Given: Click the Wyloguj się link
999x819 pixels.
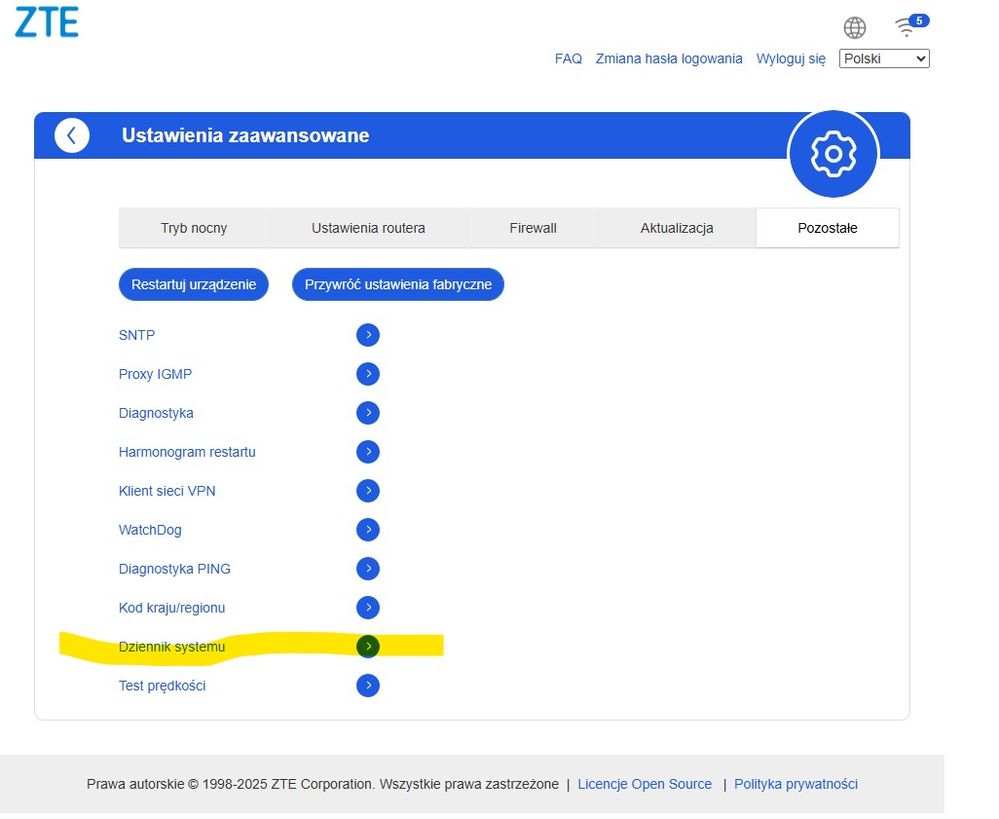Looking at the screenshot, I should pyautogui.click(x=790, y=58).
